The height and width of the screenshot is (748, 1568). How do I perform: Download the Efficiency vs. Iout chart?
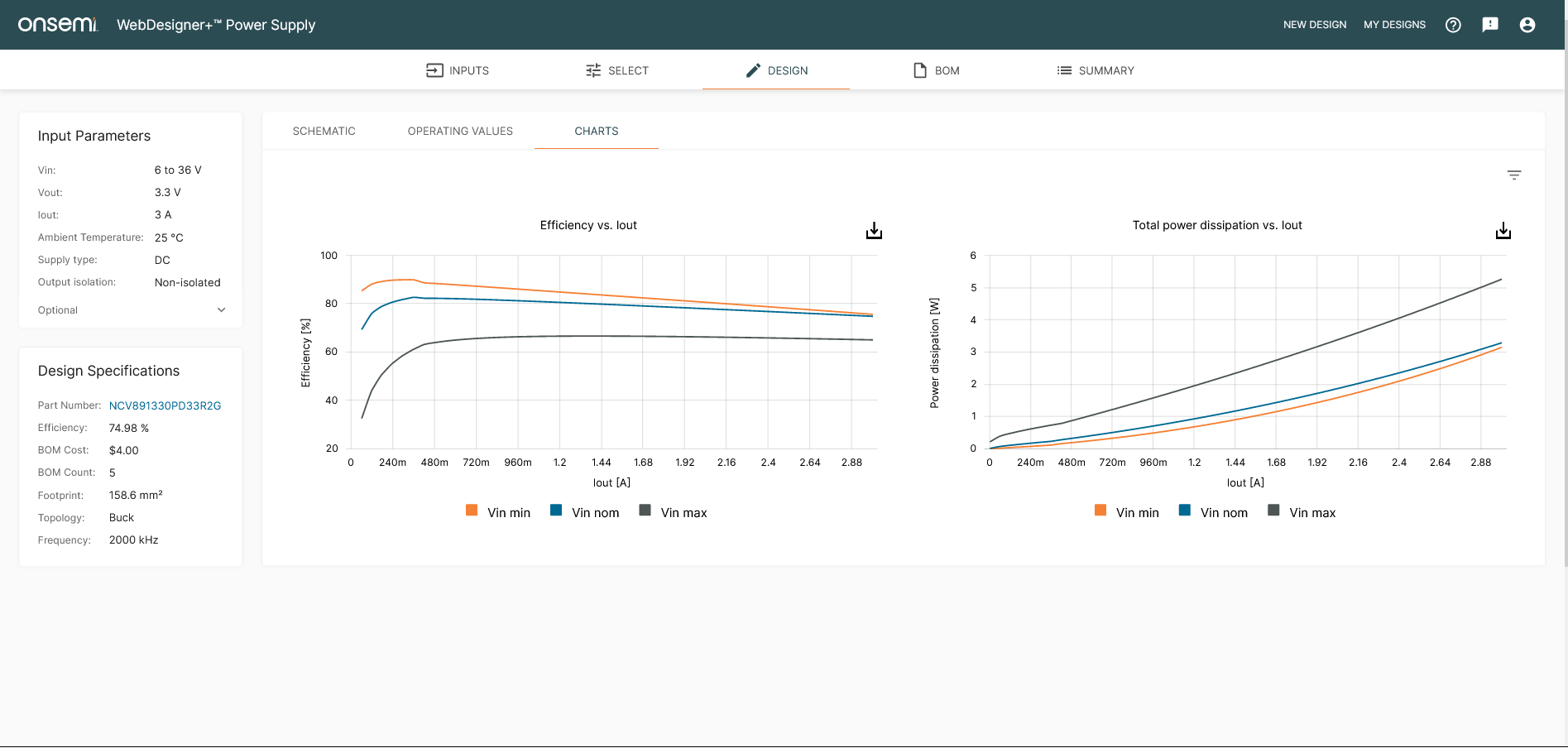[x=874, y=231]
